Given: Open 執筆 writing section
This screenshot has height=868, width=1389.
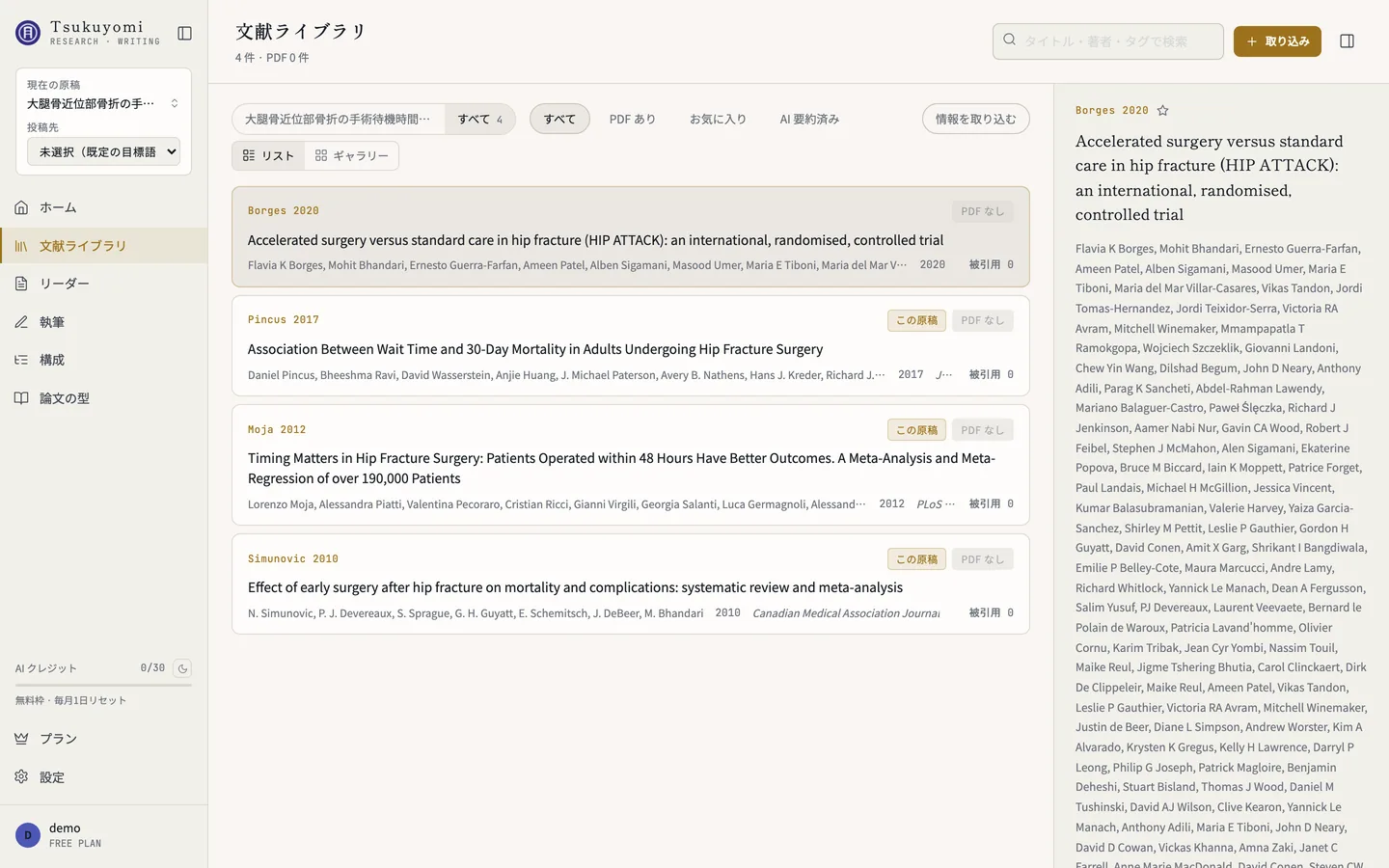Looking at the screenshot, I should point(104,322).
